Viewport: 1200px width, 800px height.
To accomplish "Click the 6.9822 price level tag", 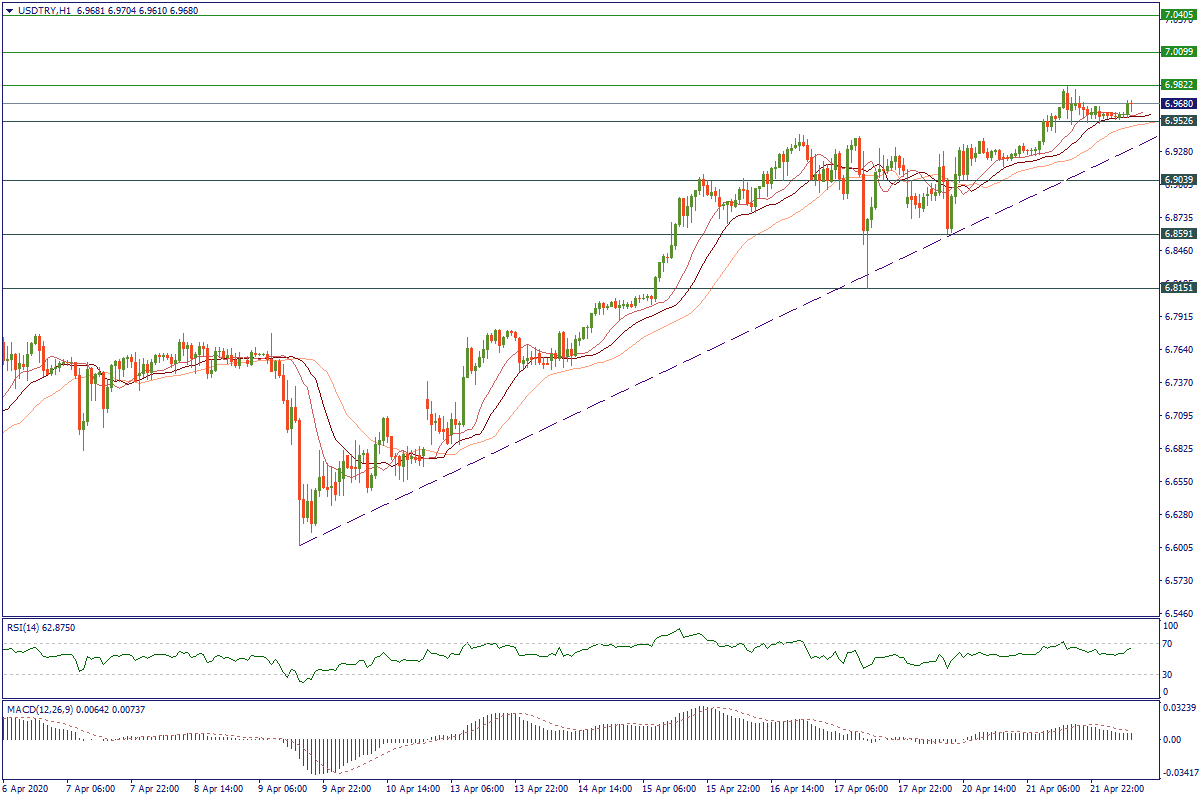I will 1177,85.
